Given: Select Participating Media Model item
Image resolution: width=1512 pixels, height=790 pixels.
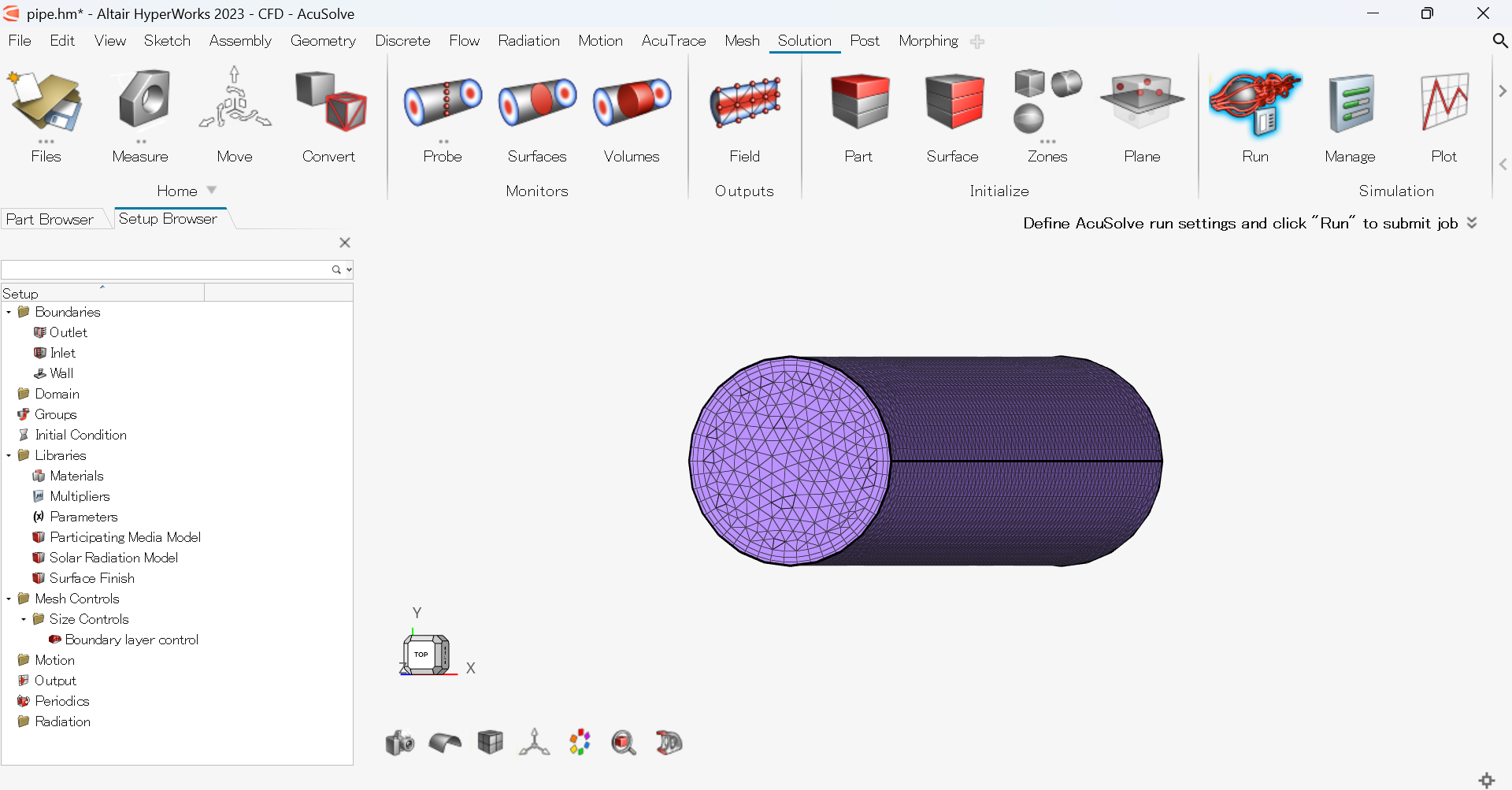Looking at the screenshot, I should click(125, 538).
